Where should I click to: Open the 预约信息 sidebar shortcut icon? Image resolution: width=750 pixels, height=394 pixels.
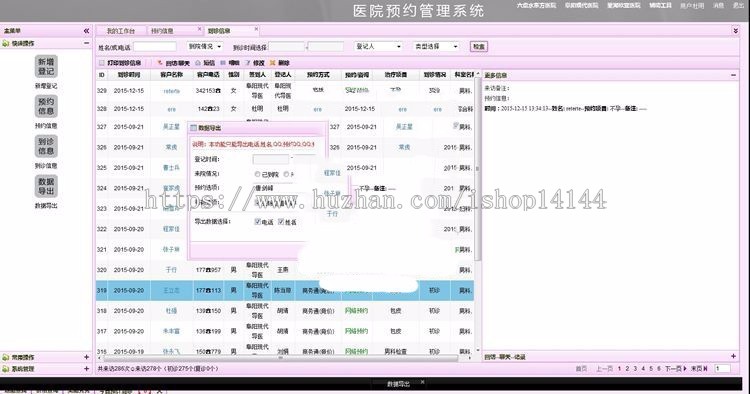pos(46,106)
